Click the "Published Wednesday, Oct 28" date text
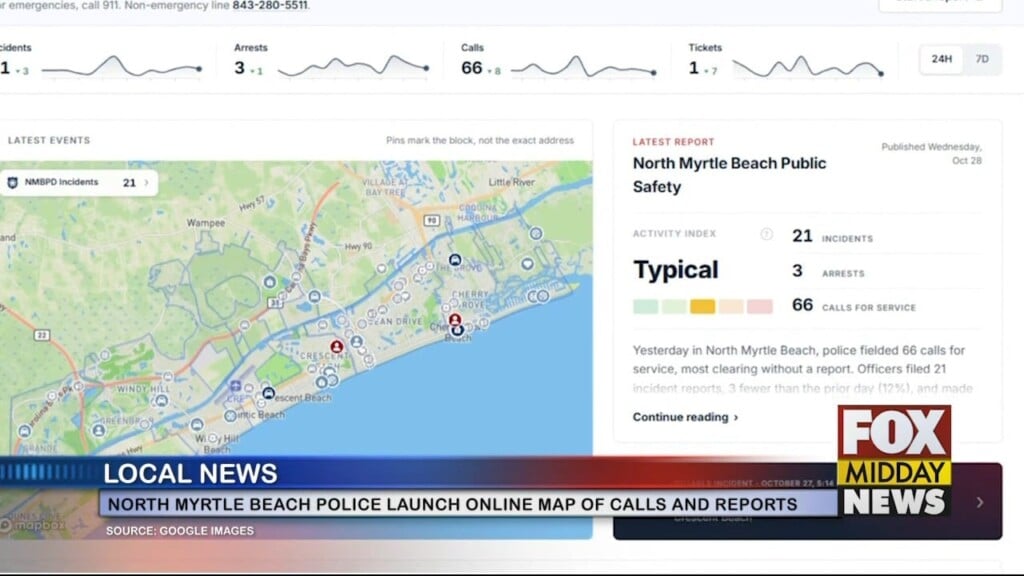Viewport: 1024px width, 576px height. (x=932, y=153)
